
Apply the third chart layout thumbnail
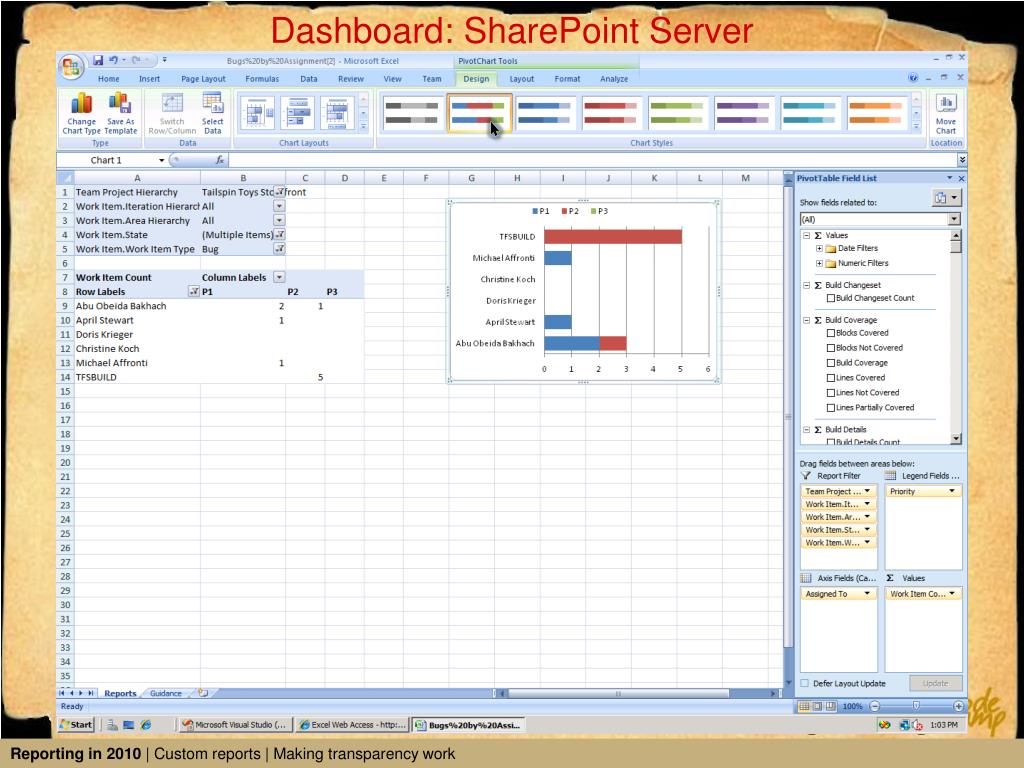(337, 112)
